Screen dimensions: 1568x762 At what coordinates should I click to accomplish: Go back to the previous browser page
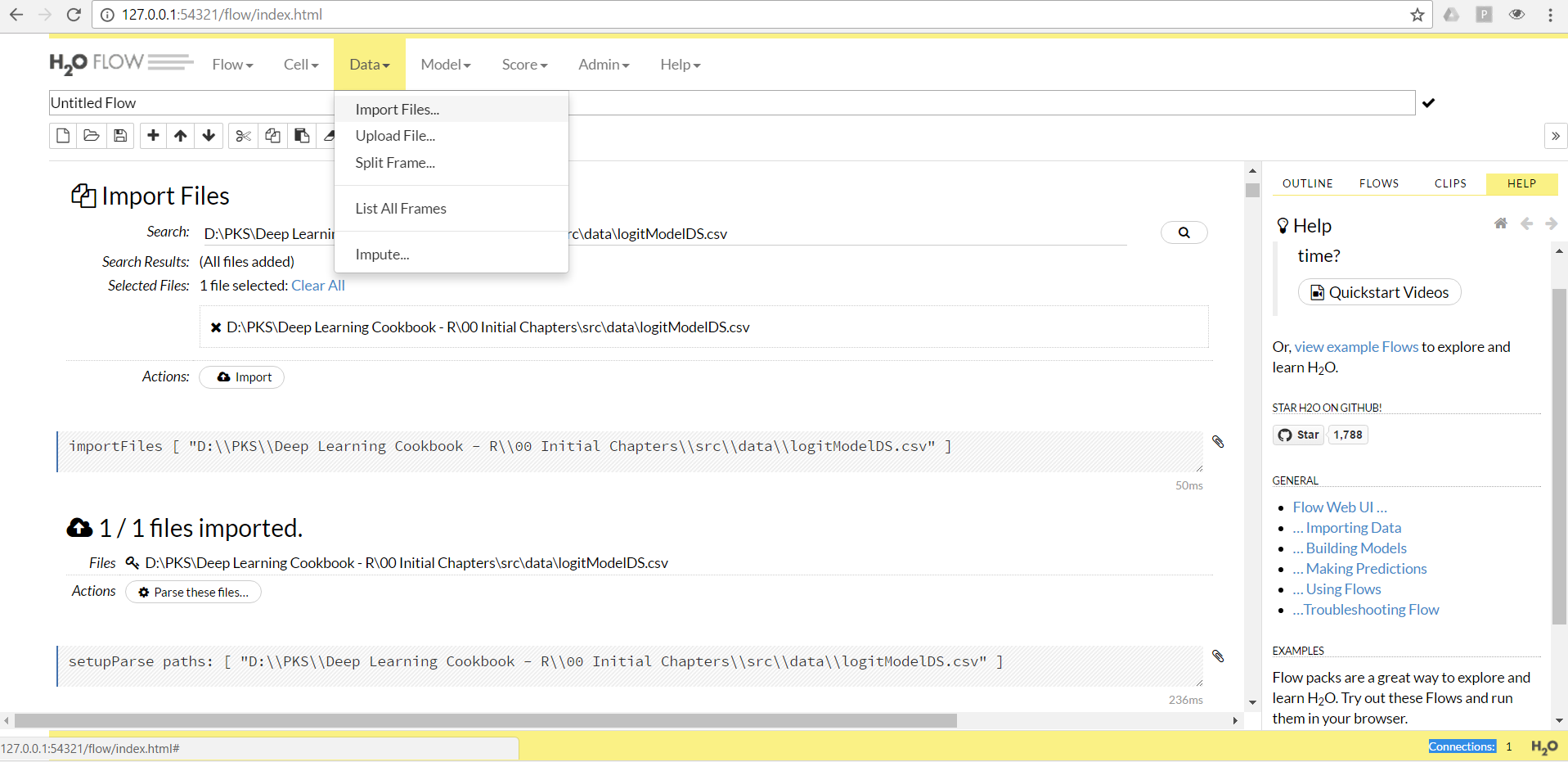tap(16, 15)
